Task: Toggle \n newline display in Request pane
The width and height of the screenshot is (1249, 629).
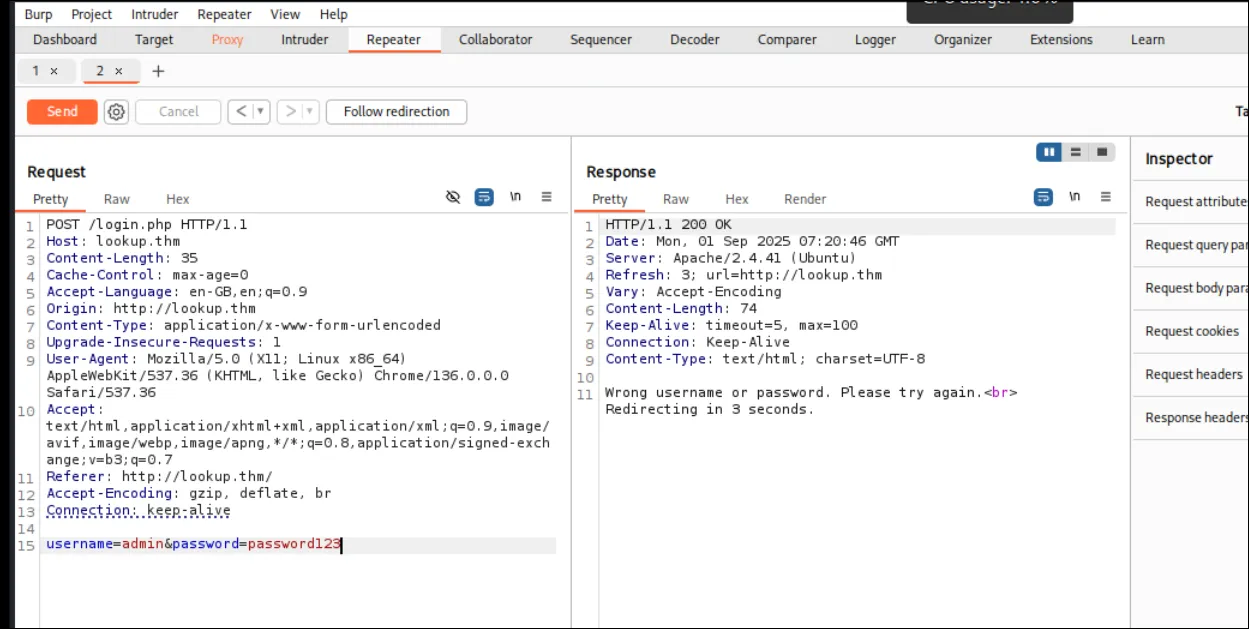Action: 515,197
